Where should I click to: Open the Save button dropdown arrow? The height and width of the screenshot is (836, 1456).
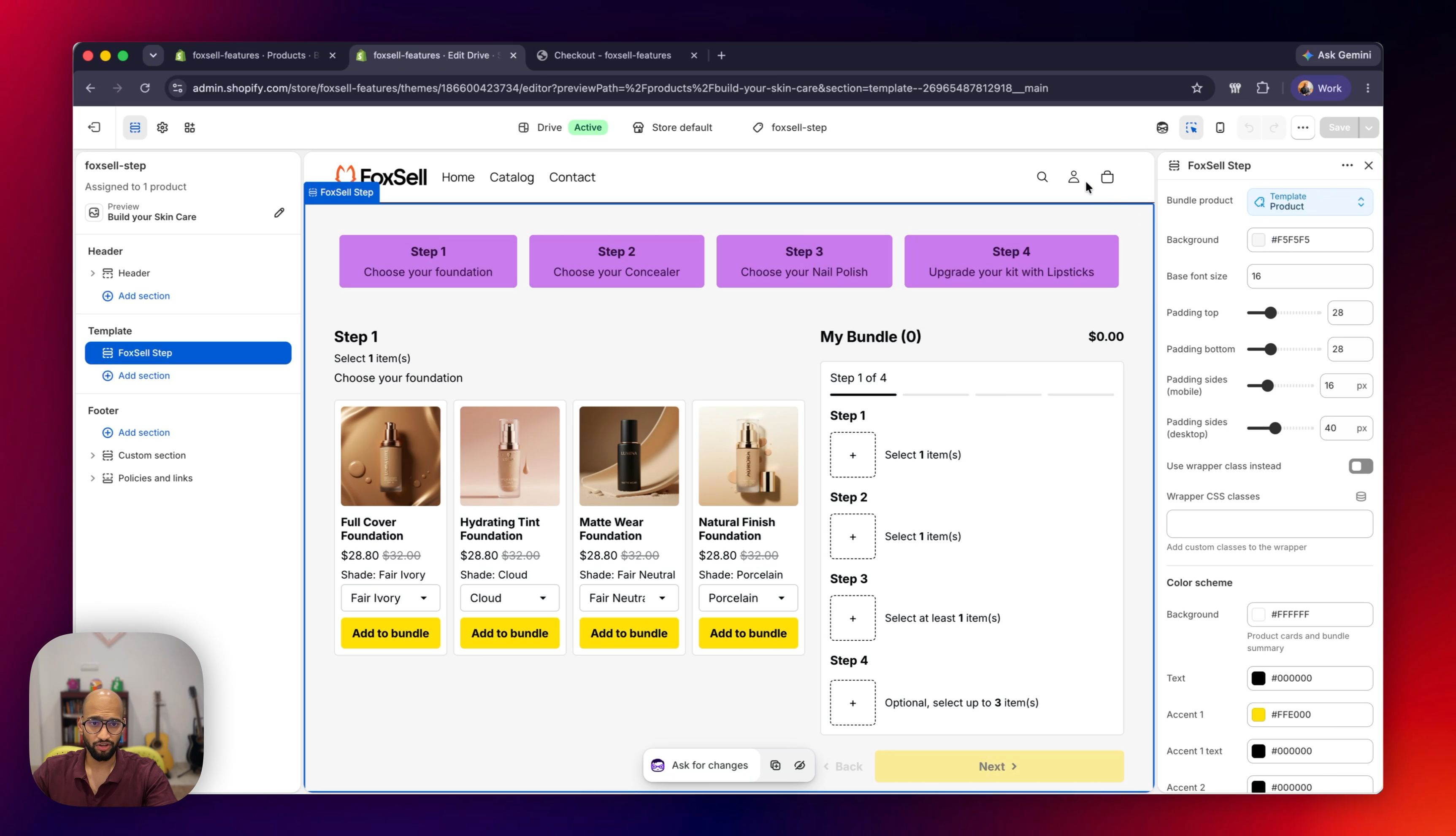pos(1369,127)
